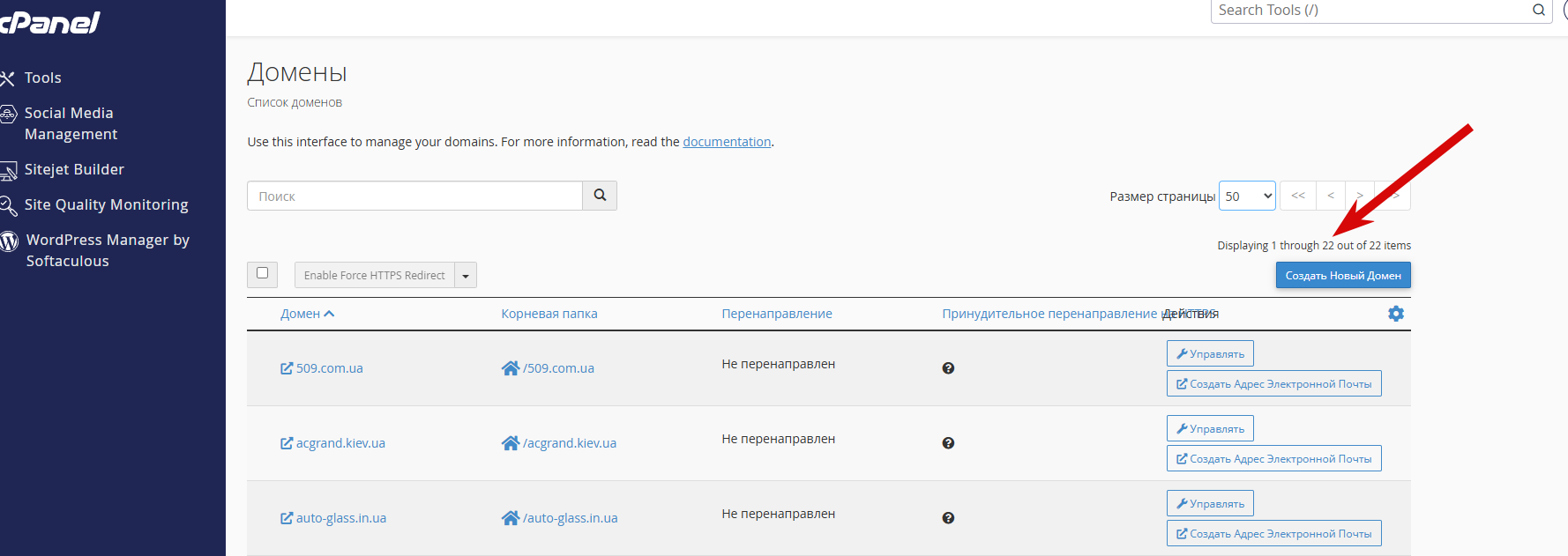Click 'Не перенаправлен' in auto-glass.in.ua row
Image resolution: width=1568 pixels, height=556 pixels.
pyautogui.click(x=778, y=514)
